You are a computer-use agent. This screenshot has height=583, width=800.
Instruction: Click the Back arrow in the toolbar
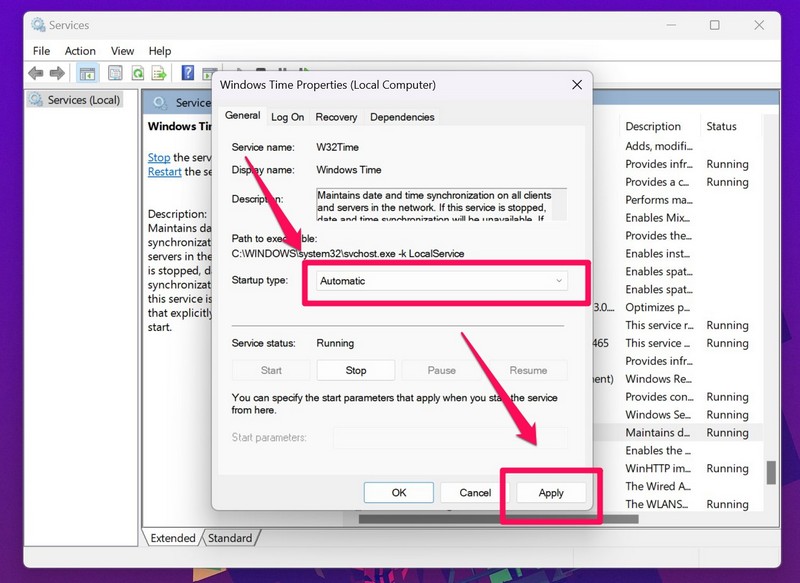coord(34,72)
